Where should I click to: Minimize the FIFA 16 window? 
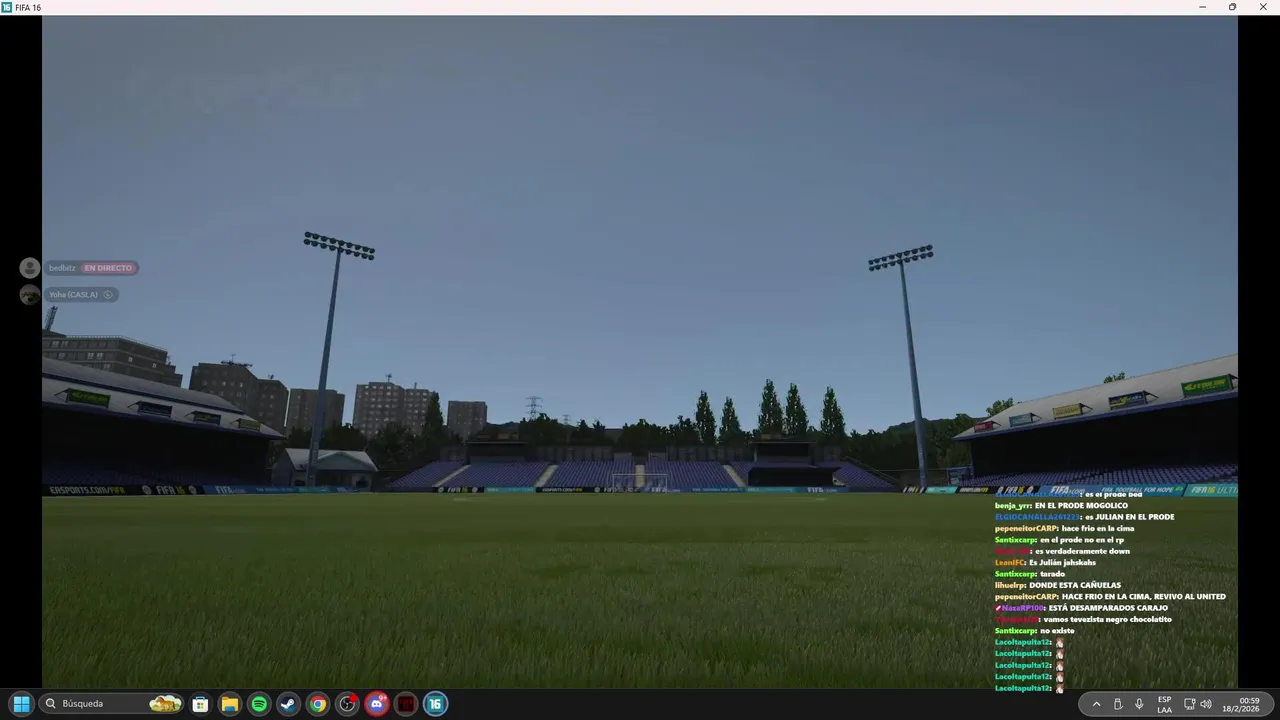point(1202,7)
